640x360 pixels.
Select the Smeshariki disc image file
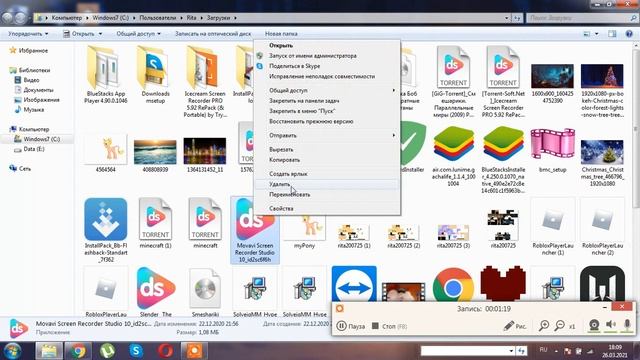pos(205,288)
